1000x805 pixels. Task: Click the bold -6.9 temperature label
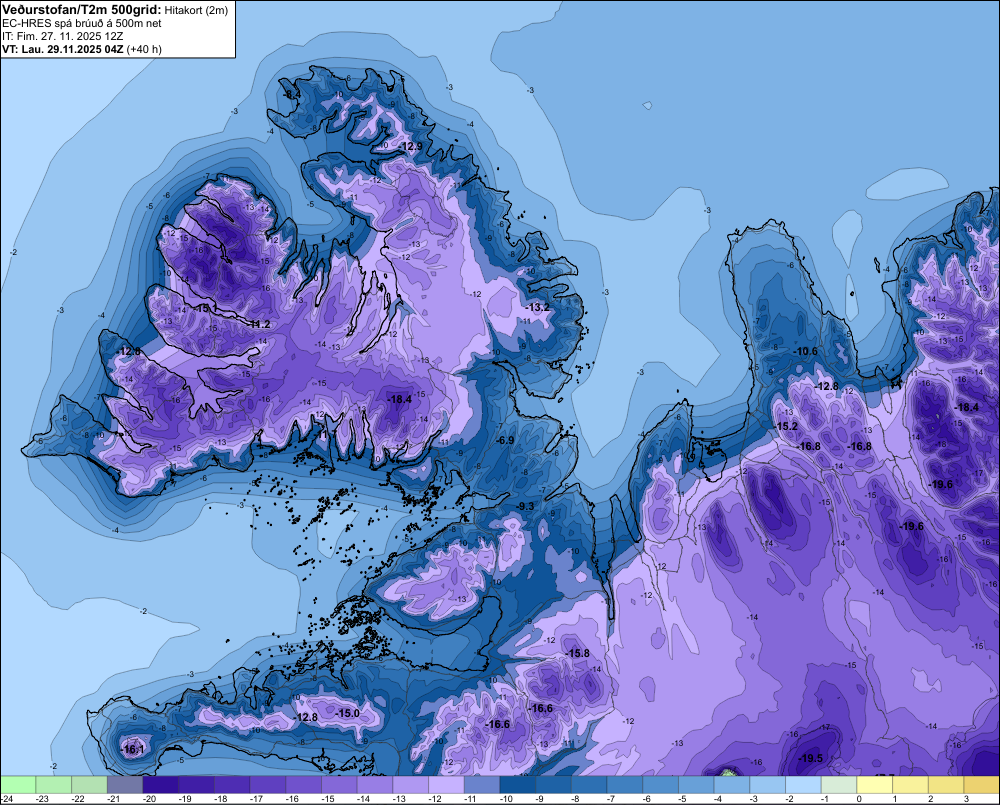point(505,441)
